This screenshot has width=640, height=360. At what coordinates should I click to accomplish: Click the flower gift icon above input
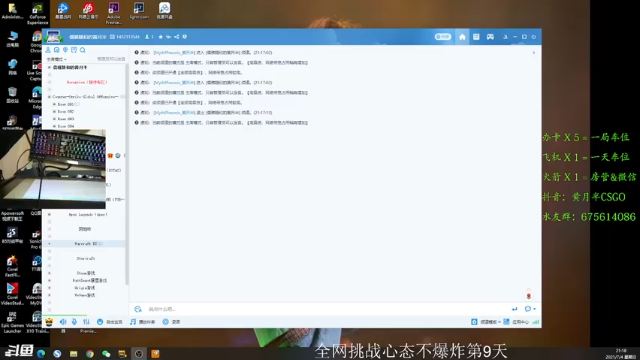(529, 295)
